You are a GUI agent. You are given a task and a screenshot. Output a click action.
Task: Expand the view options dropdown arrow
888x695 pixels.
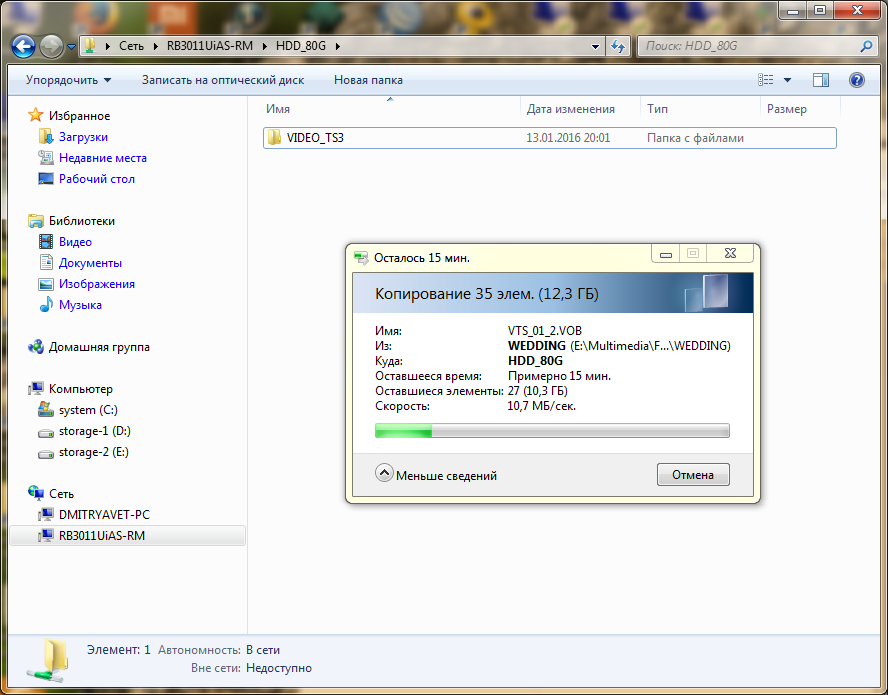coord(787,80)
